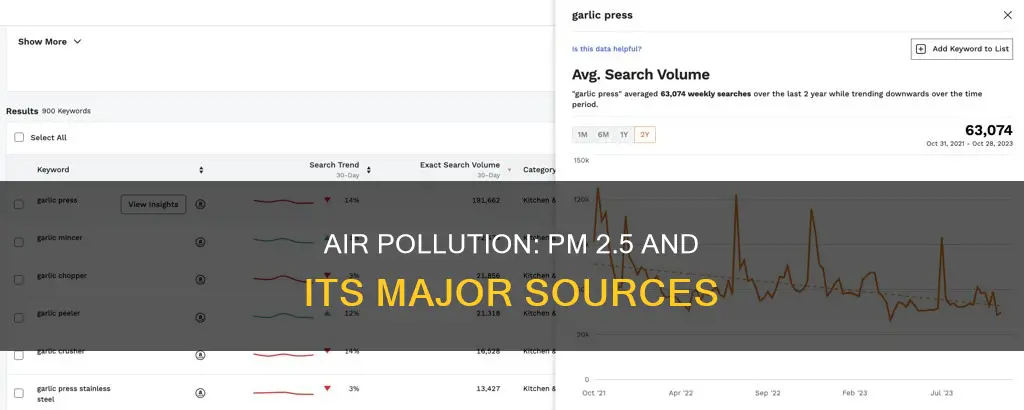1024x410 pixels.
Task: Tick the Select All checkbox
Action: [x=19, y=138]
